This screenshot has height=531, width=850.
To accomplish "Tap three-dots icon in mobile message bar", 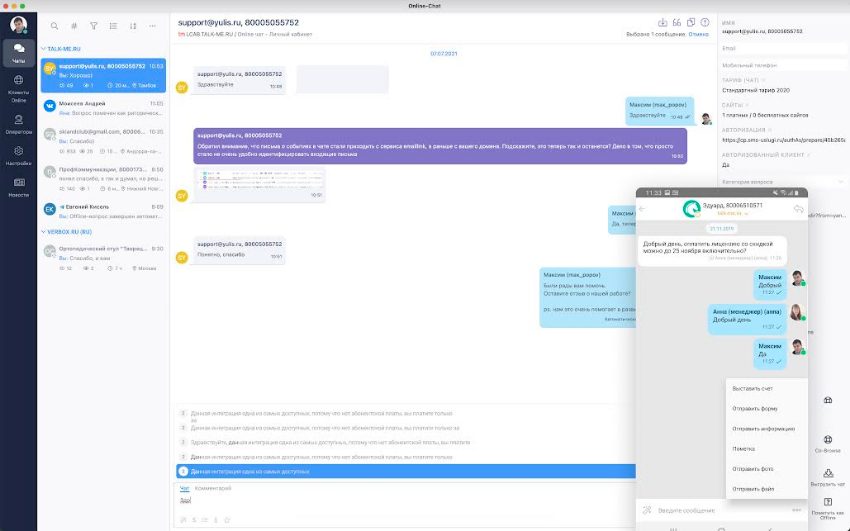I will (x=796, y=510).
